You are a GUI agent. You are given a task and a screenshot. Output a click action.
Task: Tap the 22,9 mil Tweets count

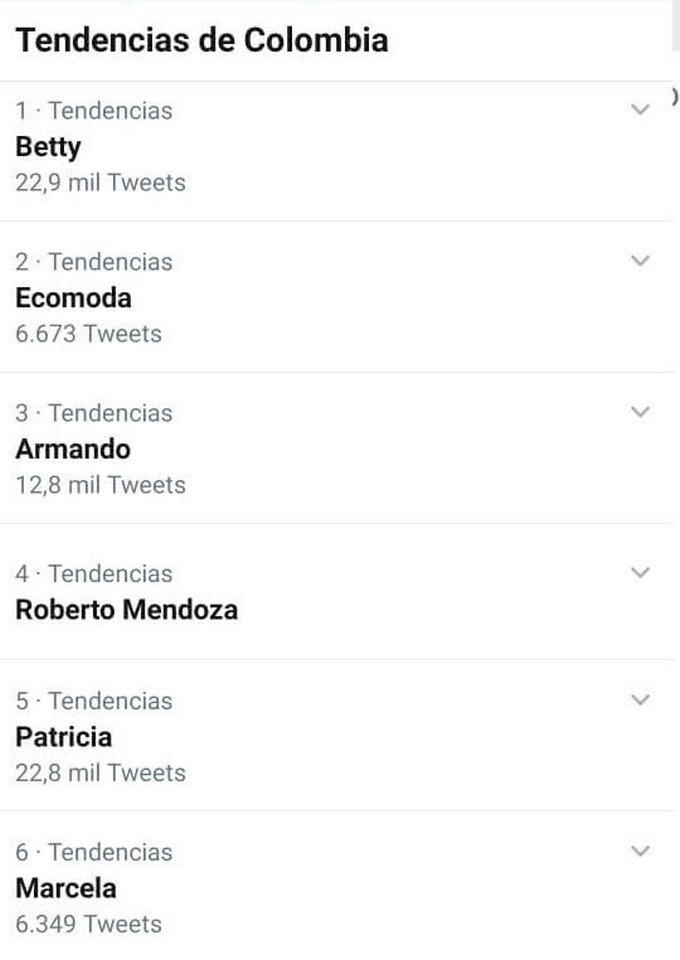tap(100, 183)
